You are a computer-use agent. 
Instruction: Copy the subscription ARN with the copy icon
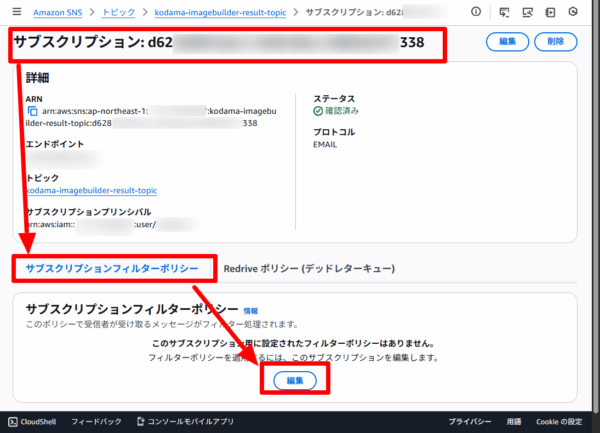(33, 111)
